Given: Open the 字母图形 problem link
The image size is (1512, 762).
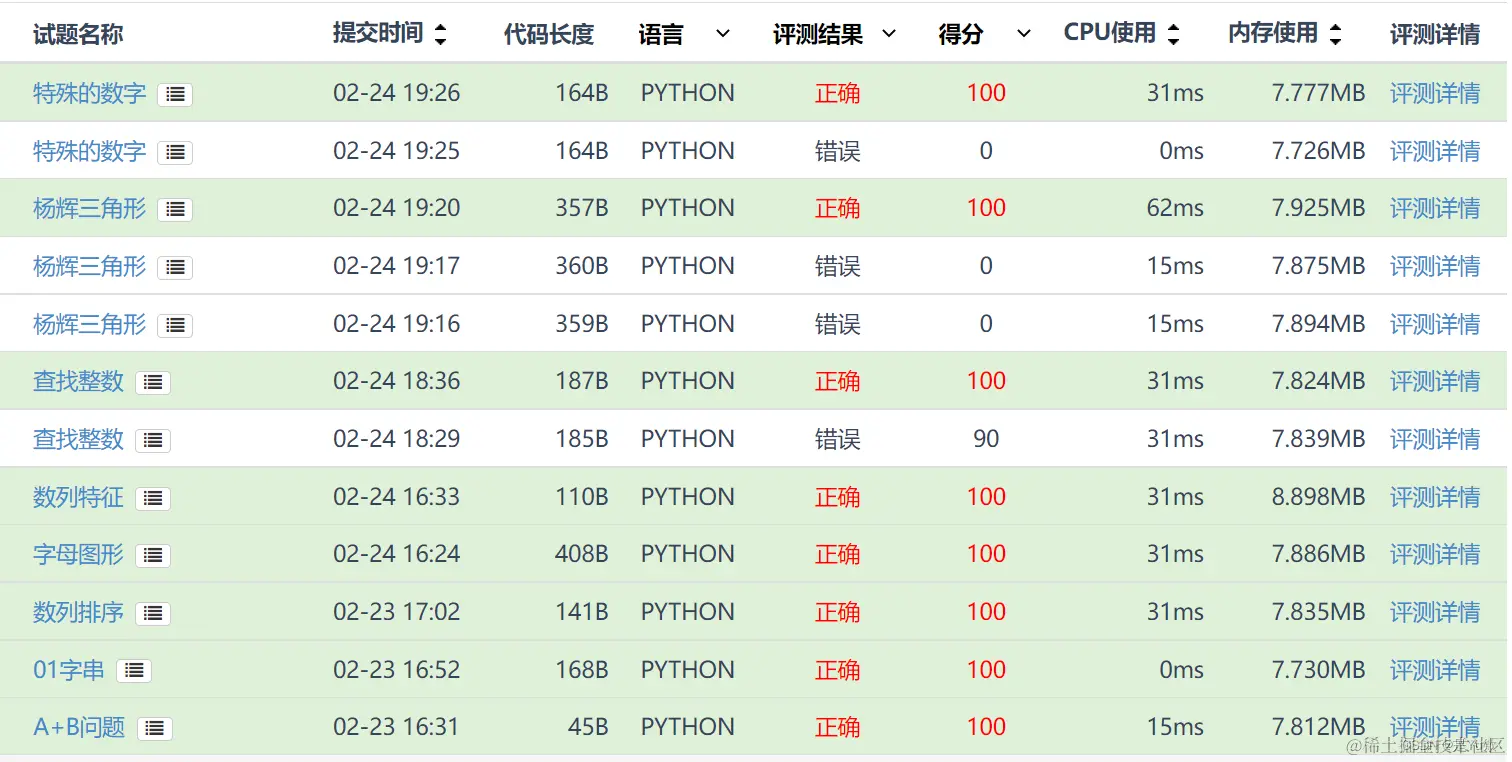Looking at the screenshot, I should coord(79,555).
